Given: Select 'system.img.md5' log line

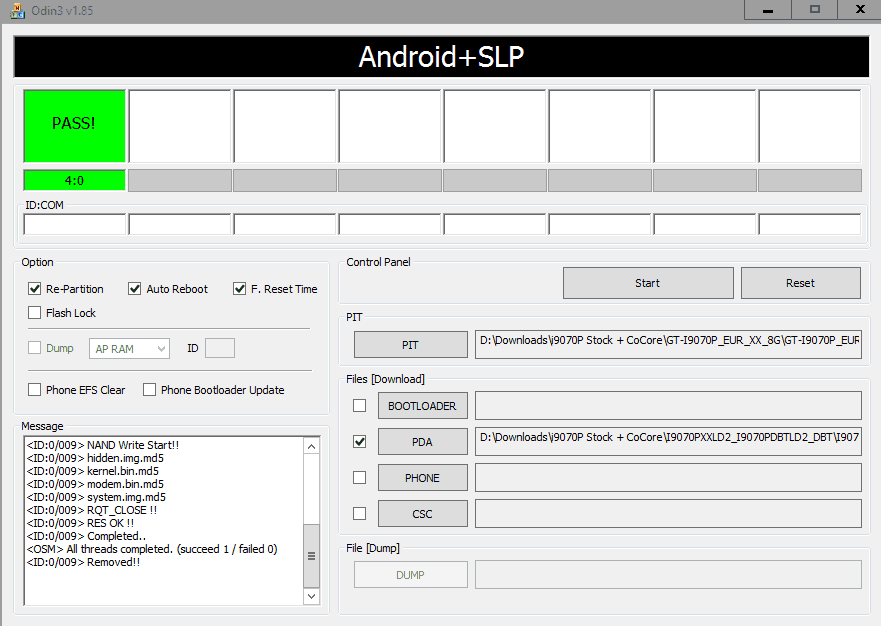Looking at the screenshot, I should 96,497.
